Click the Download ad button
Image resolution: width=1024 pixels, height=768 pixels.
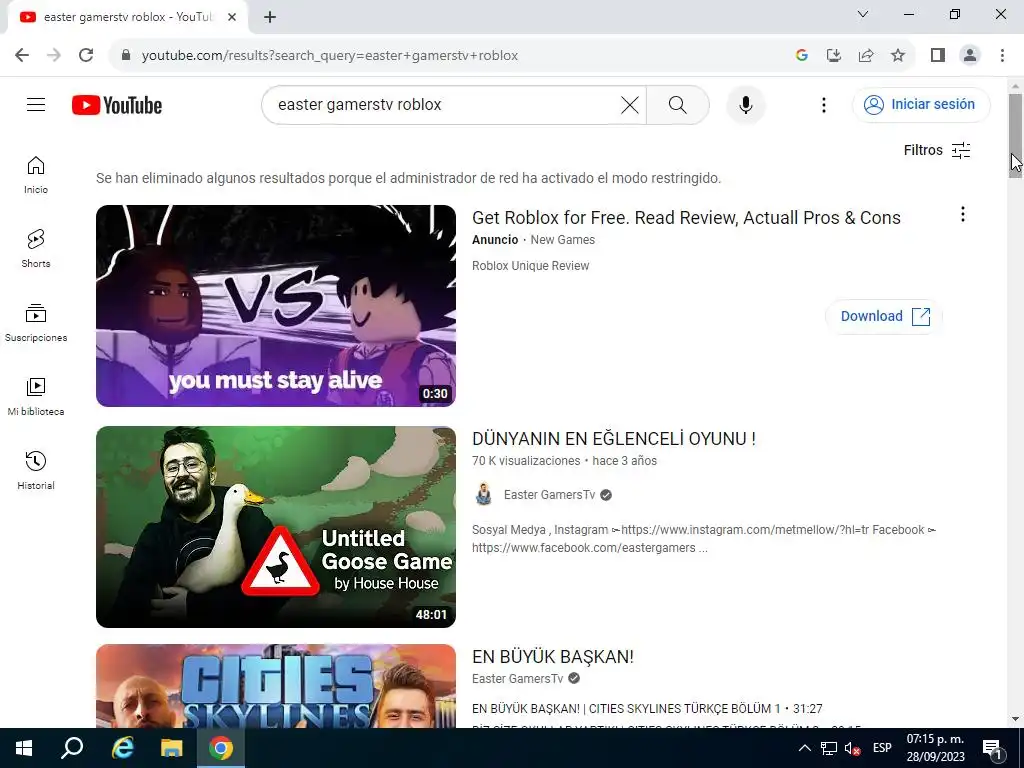(x=884, y=316)
